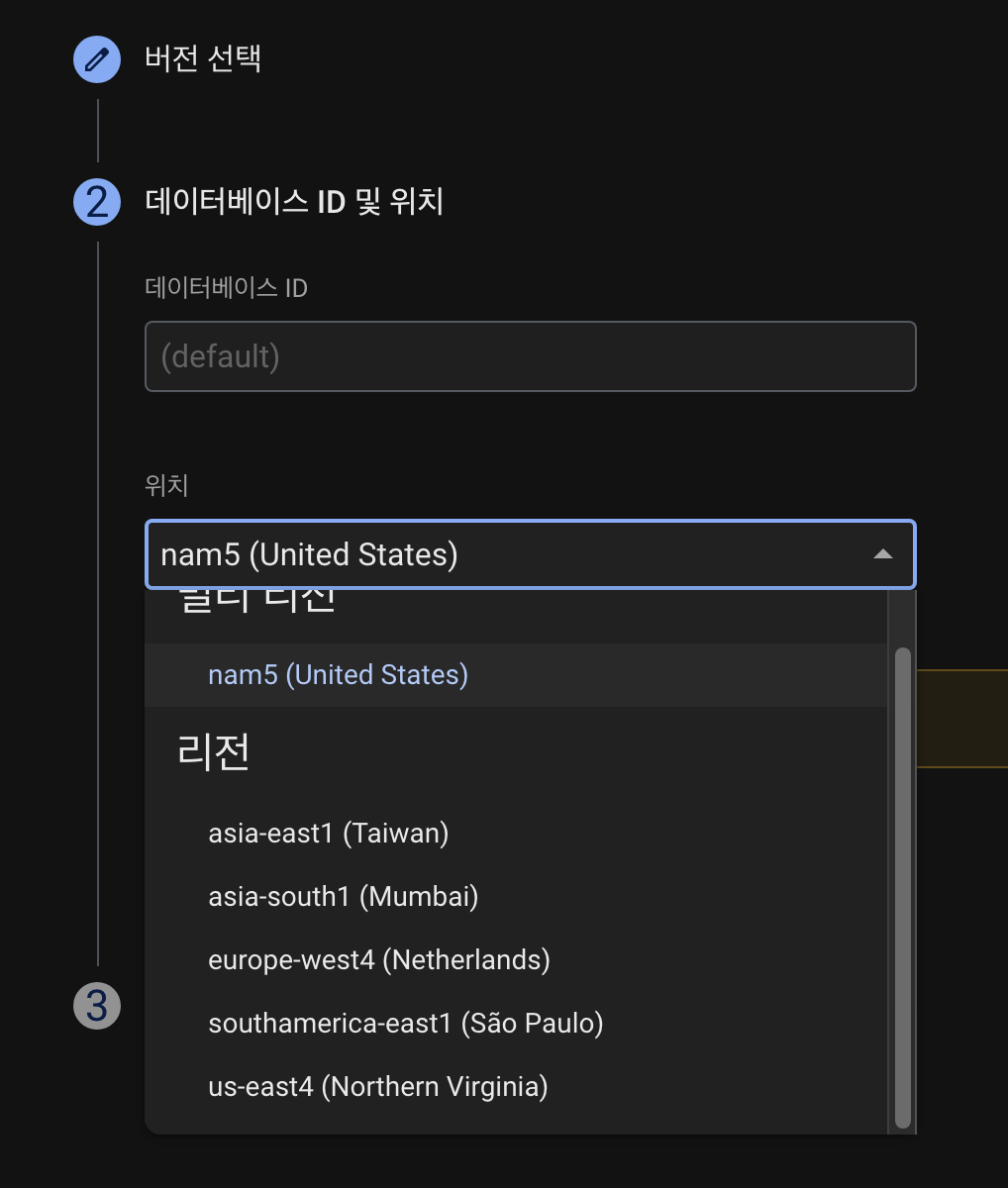Click the step 3 numbered circle icon

(x=96, y=1006)
